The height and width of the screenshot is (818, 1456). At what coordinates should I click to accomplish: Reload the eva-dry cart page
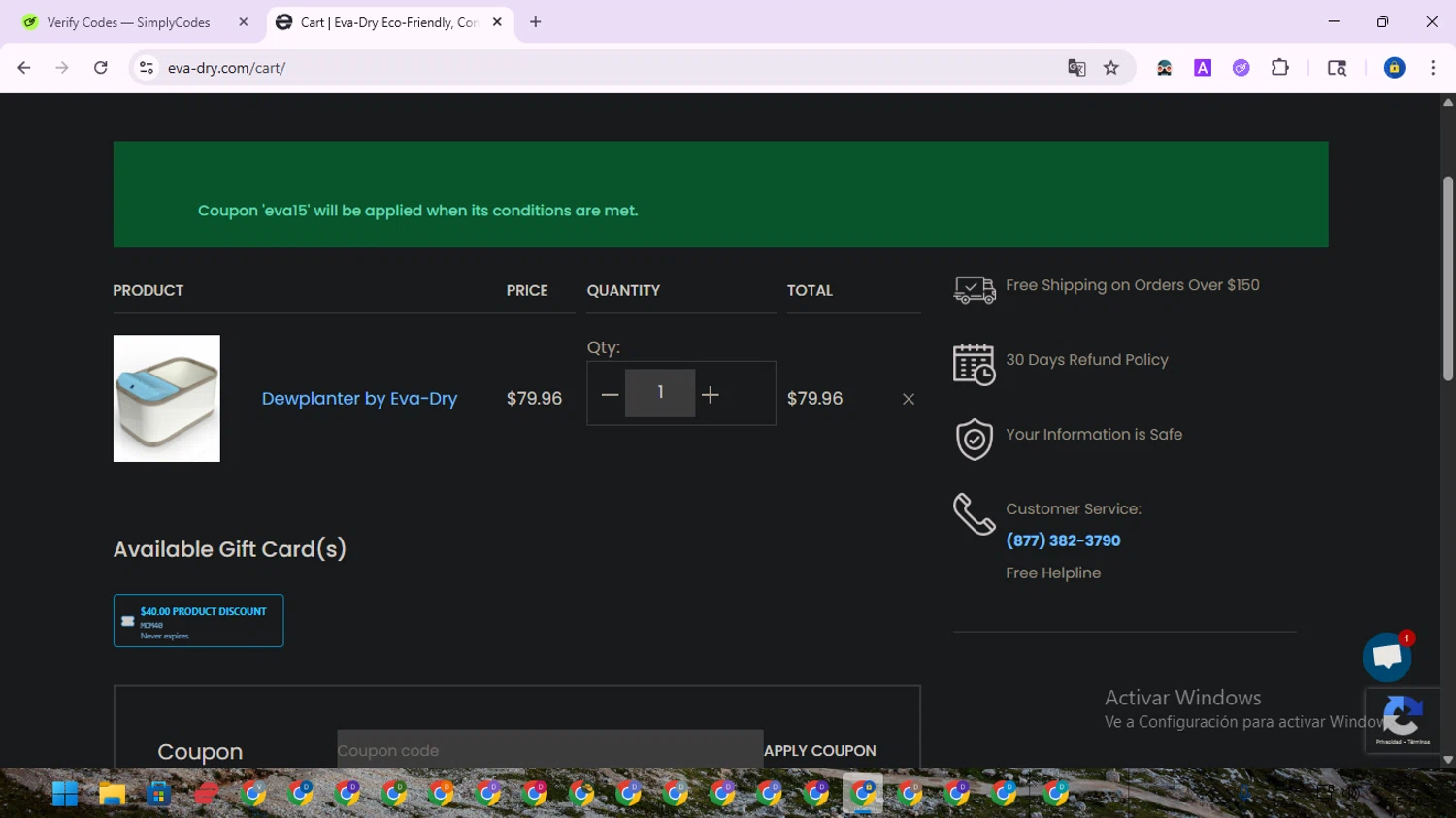pos(101,68)
